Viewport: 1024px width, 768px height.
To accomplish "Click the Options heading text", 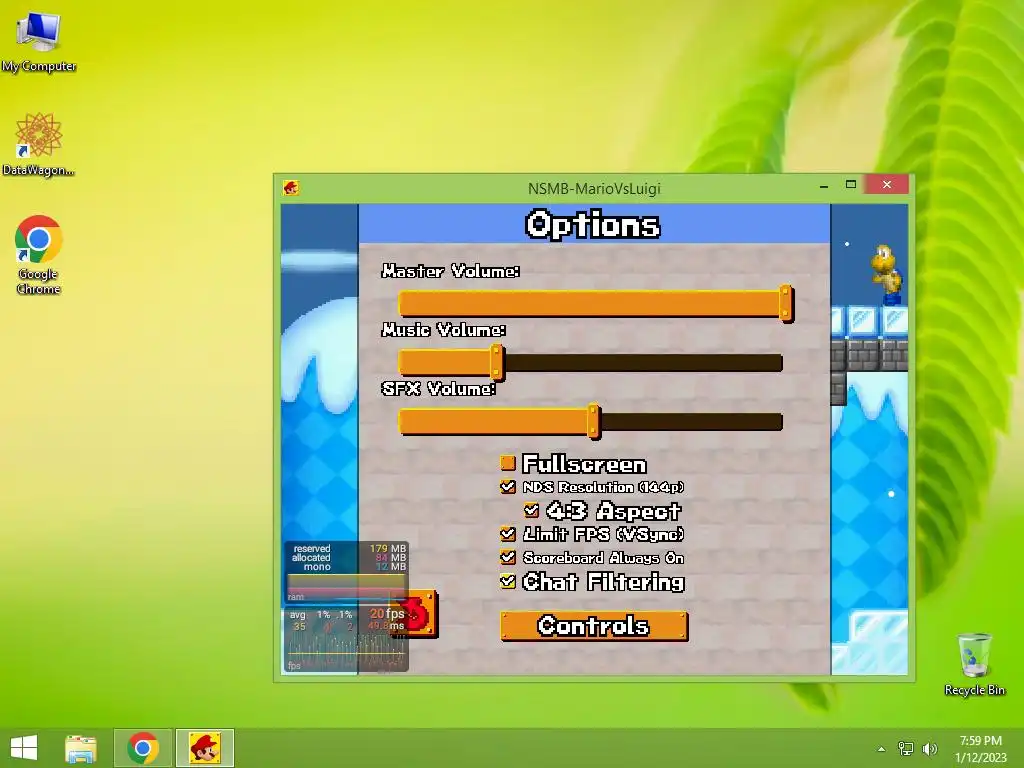I will (x=592, y=225).
